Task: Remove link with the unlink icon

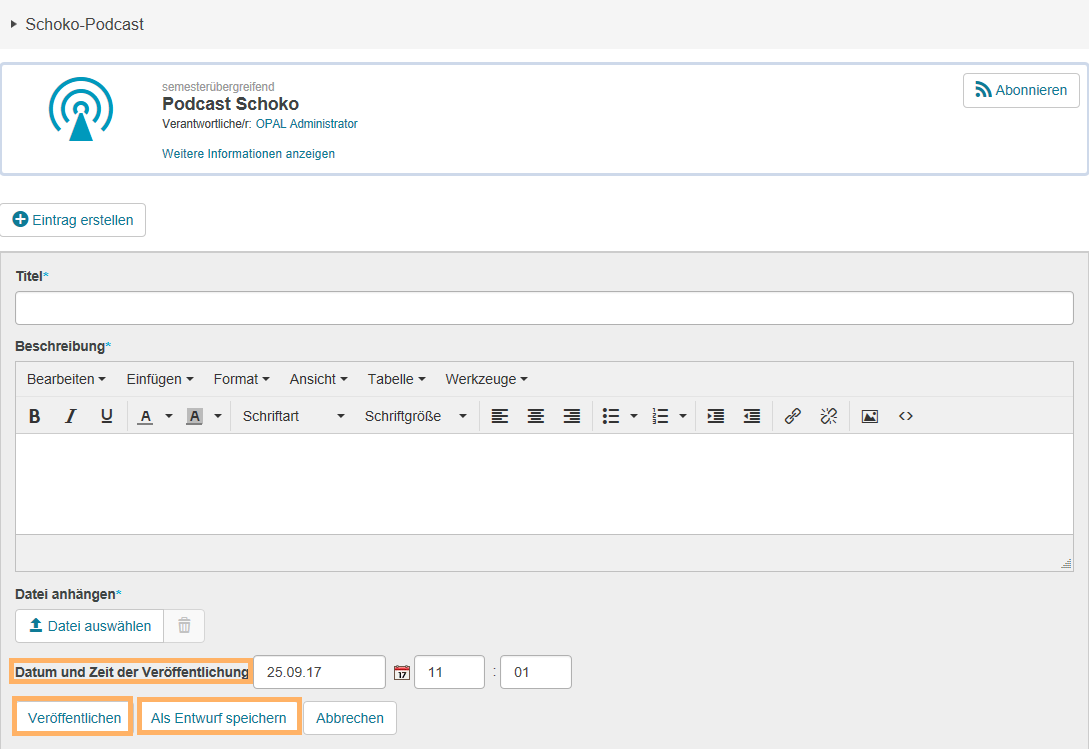Action: pos(828,416)
